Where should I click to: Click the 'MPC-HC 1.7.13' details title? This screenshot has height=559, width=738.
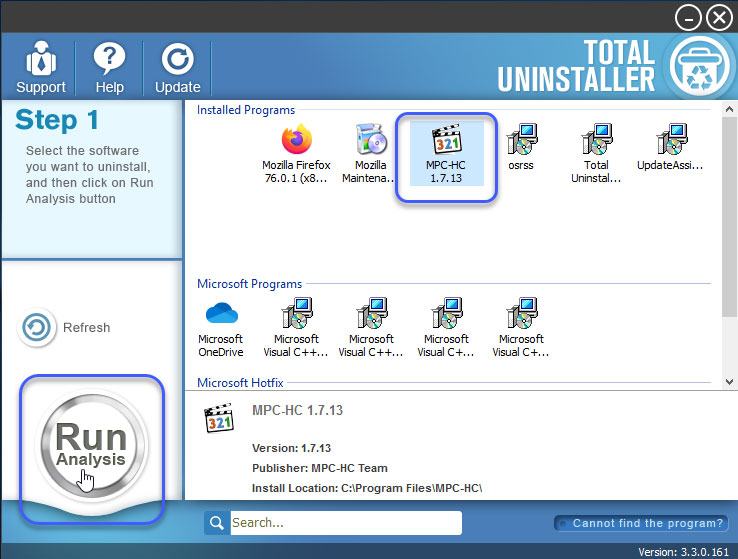[297, 410]
